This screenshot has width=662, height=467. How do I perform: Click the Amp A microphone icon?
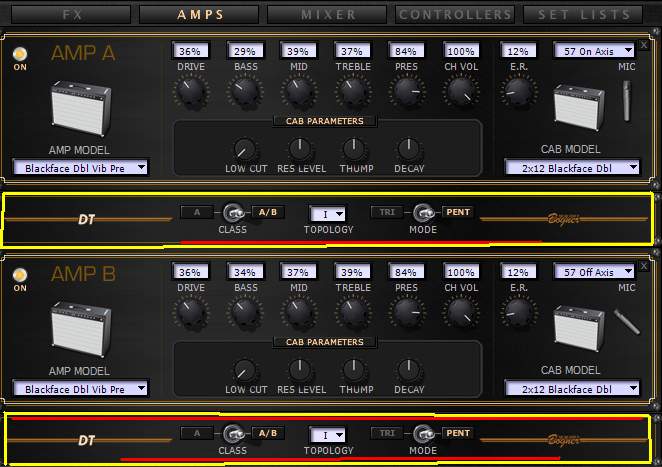pos(627,101)
